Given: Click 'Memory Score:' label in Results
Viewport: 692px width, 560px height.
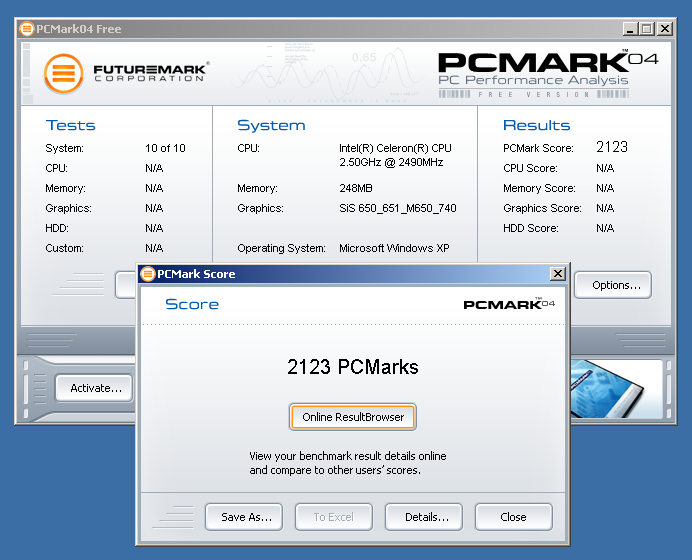Looking at the screenshot, I should [x=539, y=188].
